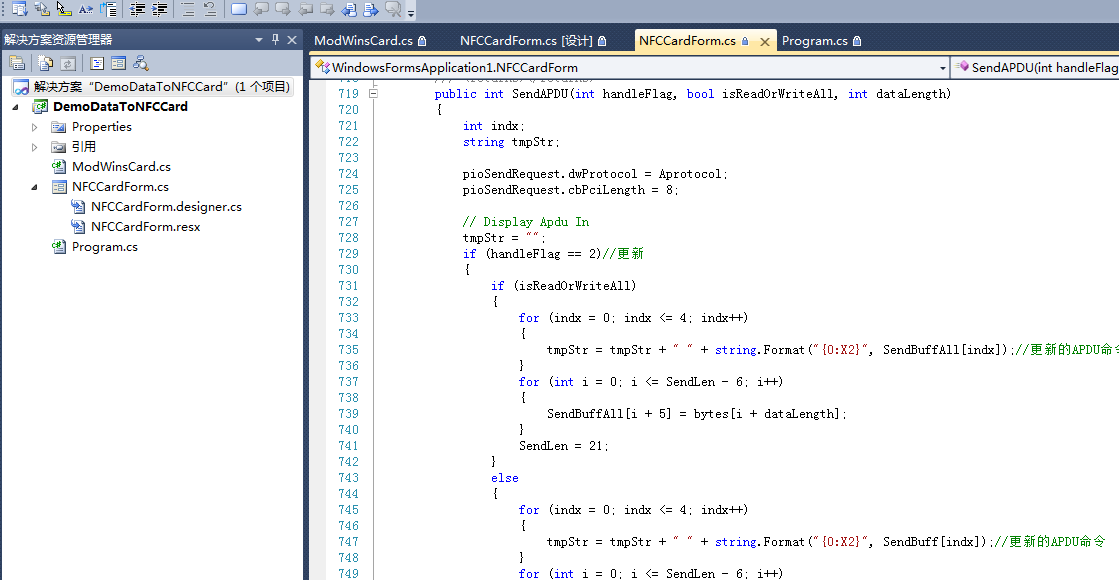
Task: Close the NFCCardForm.cs tab
Action: [x=764, y=41]
